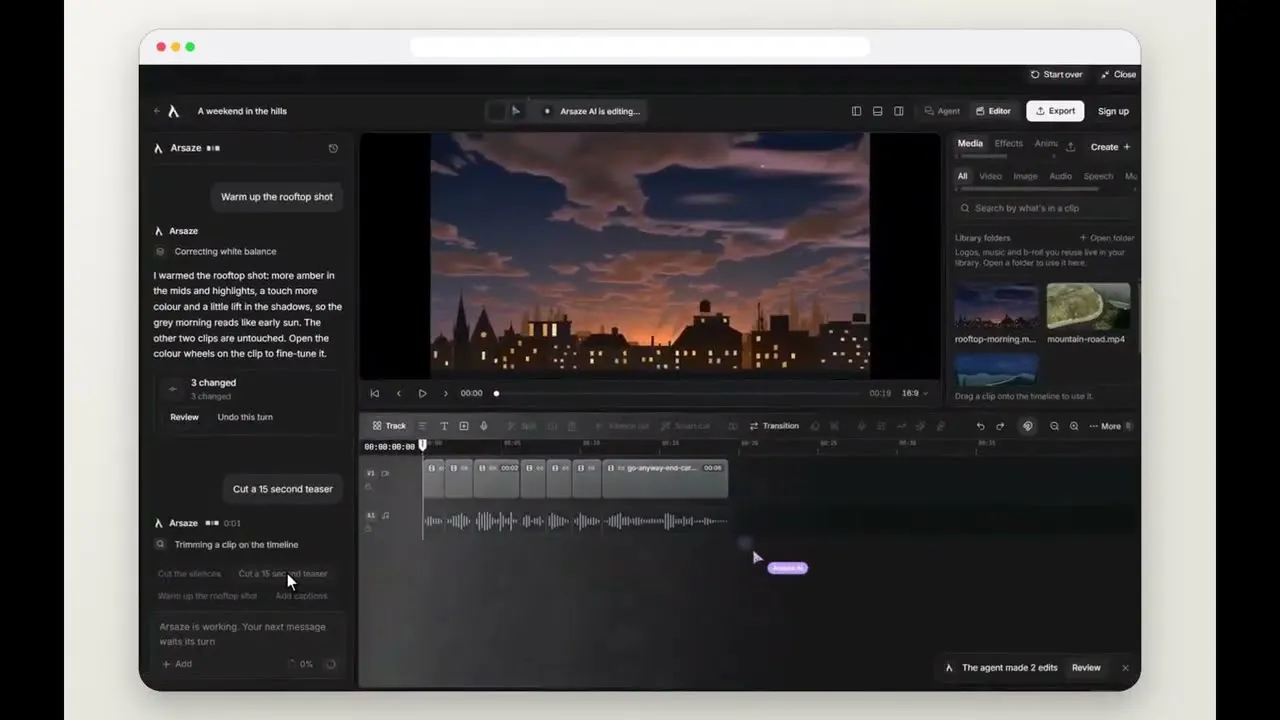Lock the A1 audio track

tap(368, 529)
